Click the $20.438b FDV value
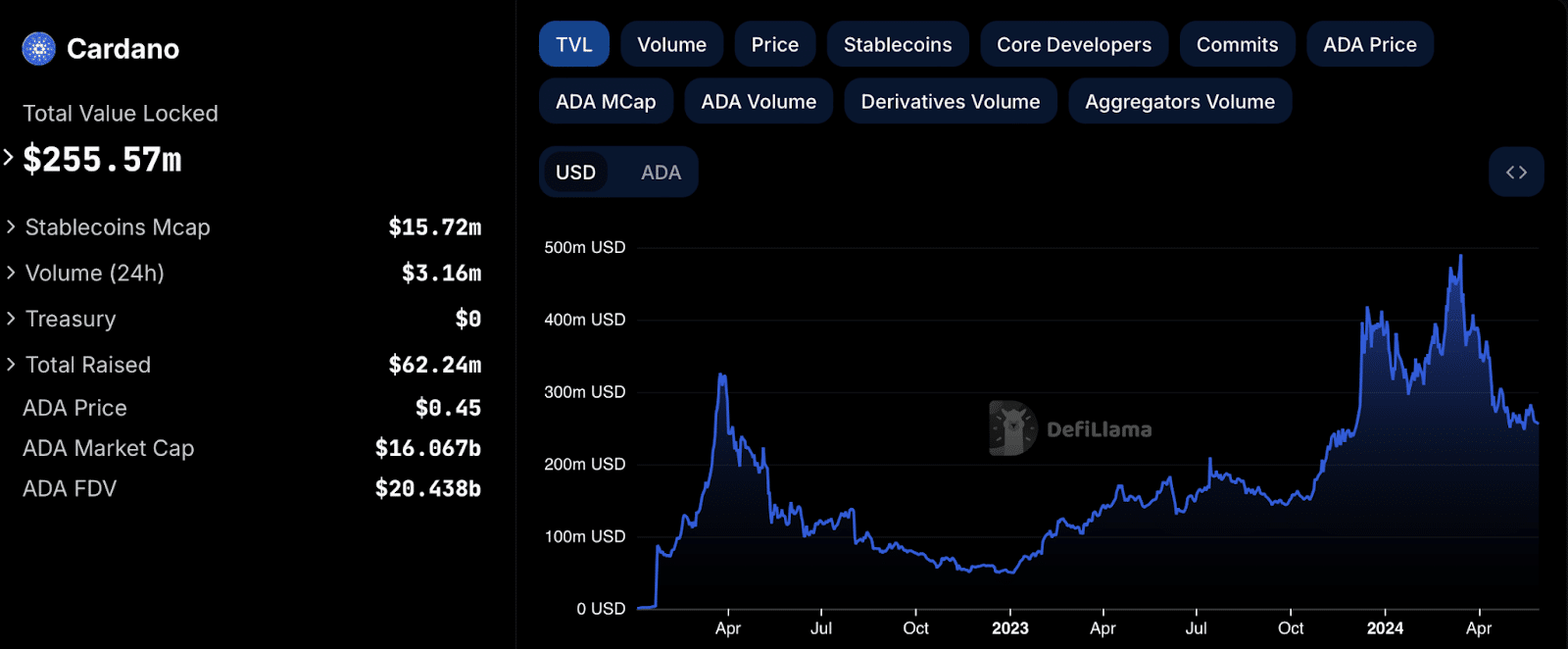Image resolution: width=1568 pixels, height=649 pixels. point(427,488)
